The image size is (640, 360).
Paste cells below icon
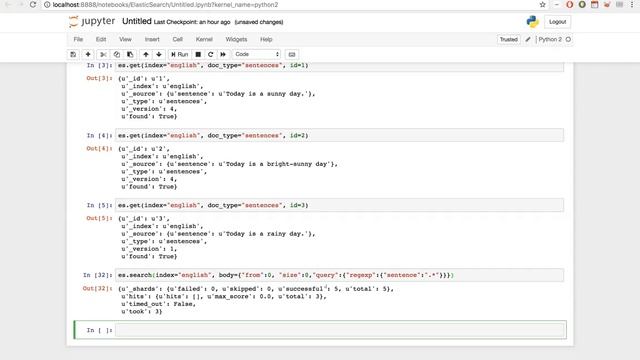coord(130,54)
